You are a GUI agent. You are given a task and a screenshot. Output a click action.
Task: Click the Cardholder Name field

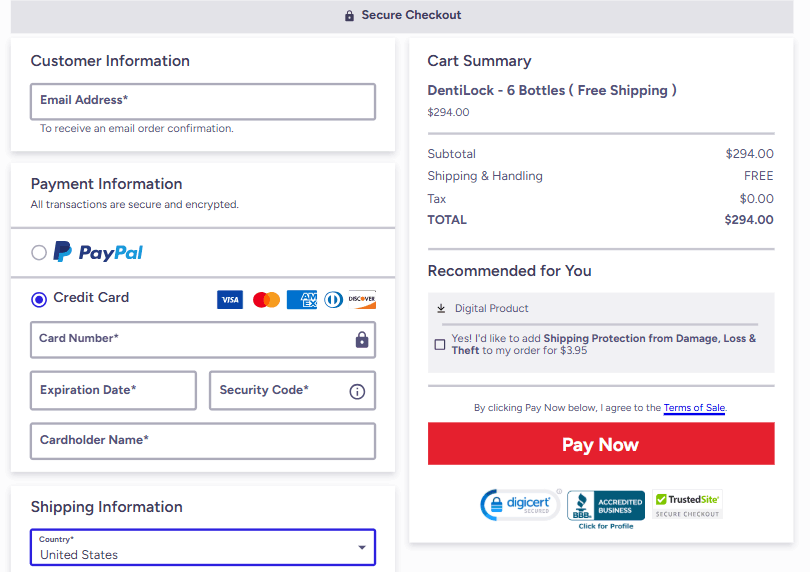coord(203,441)
